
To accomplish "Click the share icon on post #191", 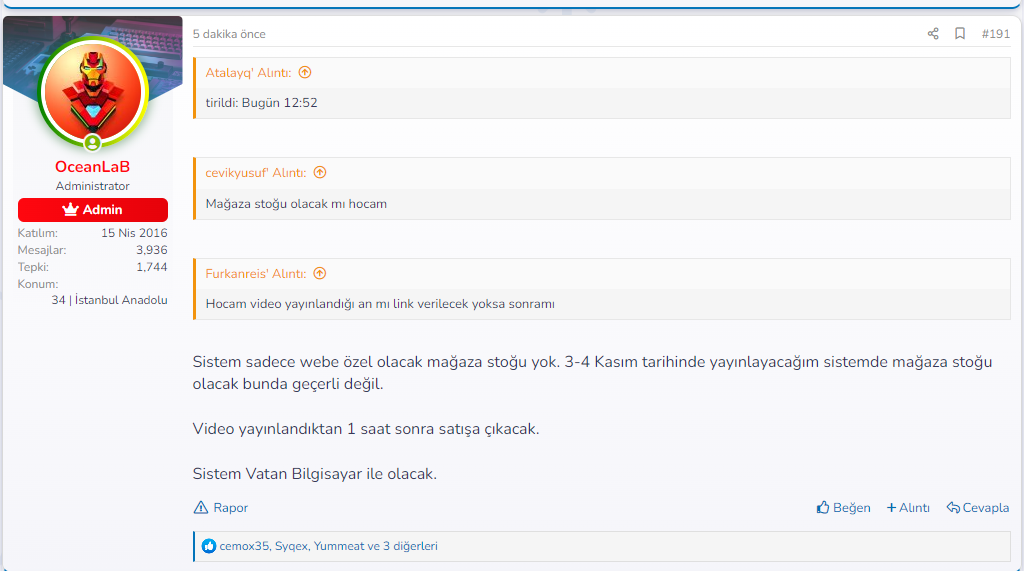I will coord(933,33).
